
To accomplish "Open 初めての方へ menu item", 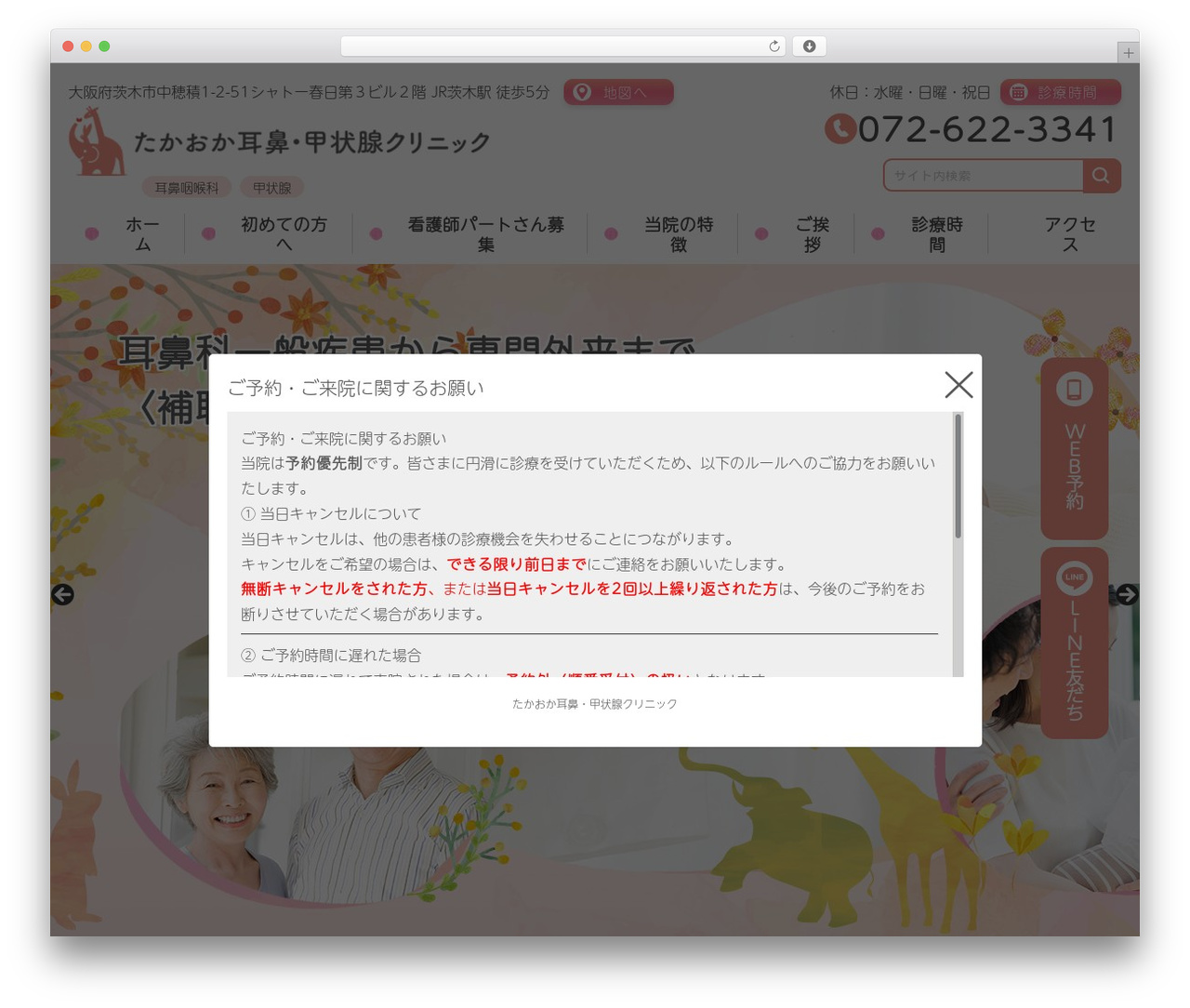I will click(284, 234).
